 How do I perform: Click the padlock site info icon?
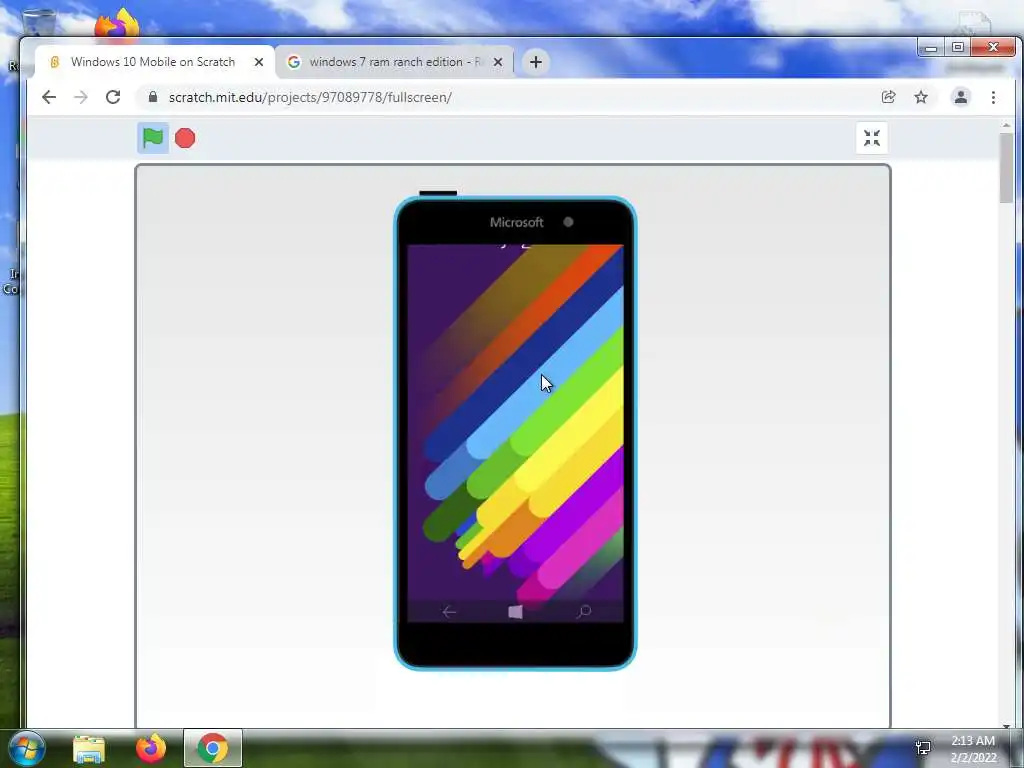click(153, 97)
